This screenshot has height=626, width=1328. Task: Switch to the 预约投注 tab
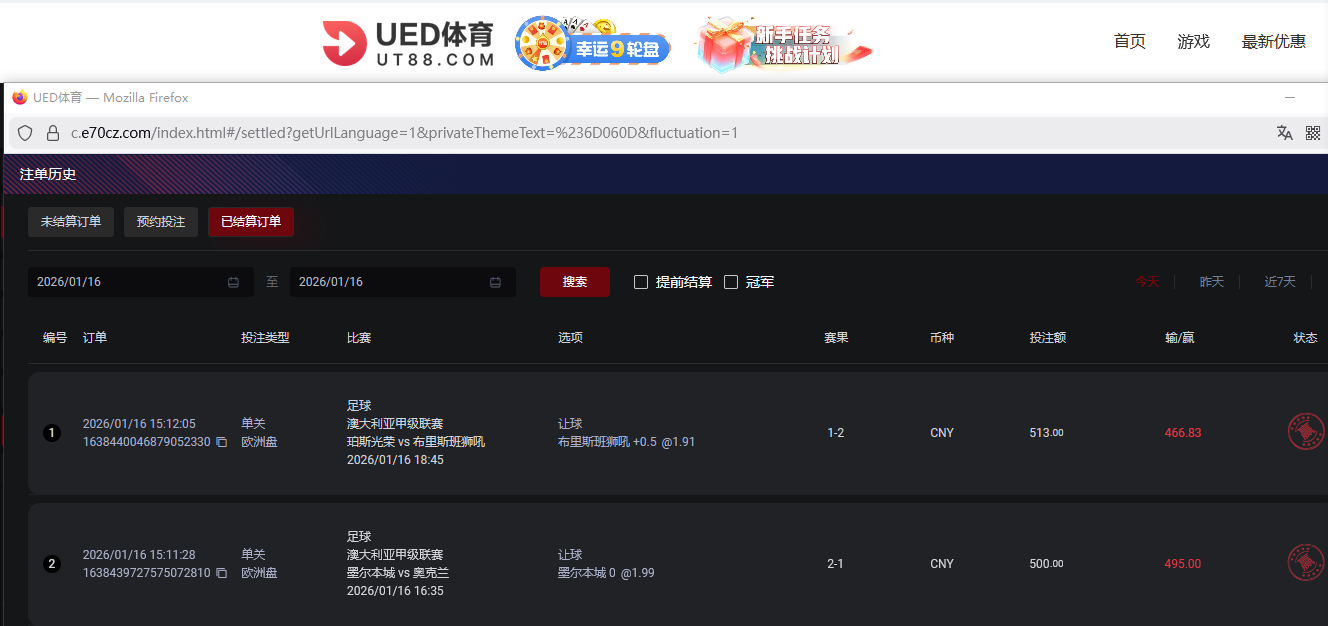161,222
